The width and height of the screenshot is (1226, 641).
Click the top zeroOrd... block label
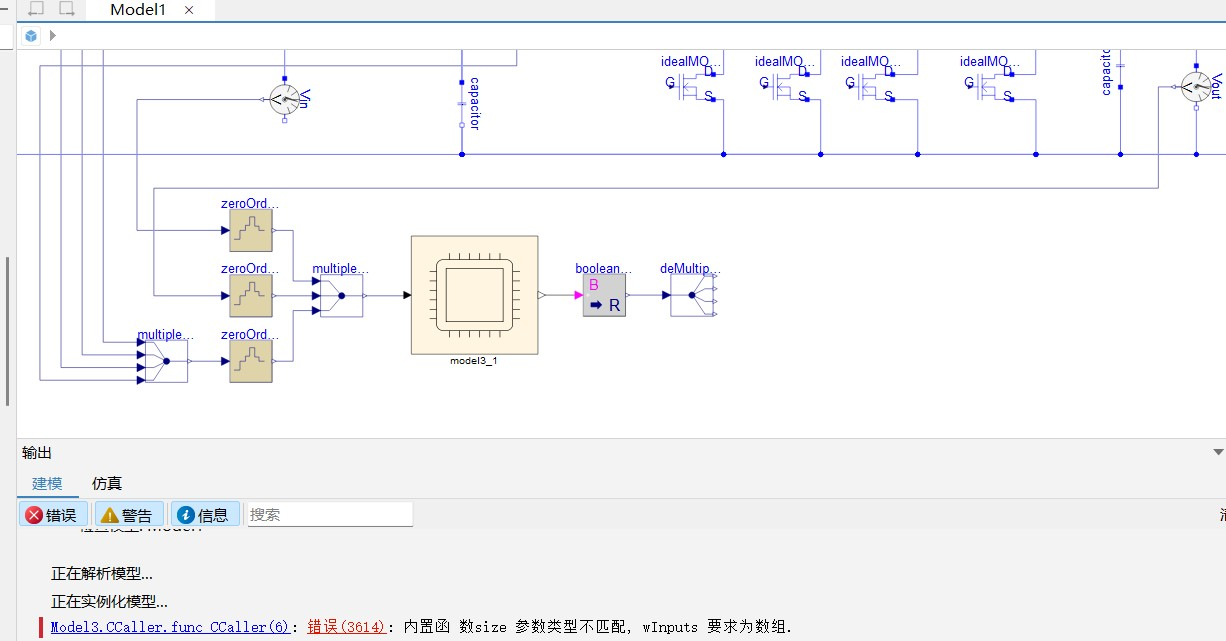250,203
